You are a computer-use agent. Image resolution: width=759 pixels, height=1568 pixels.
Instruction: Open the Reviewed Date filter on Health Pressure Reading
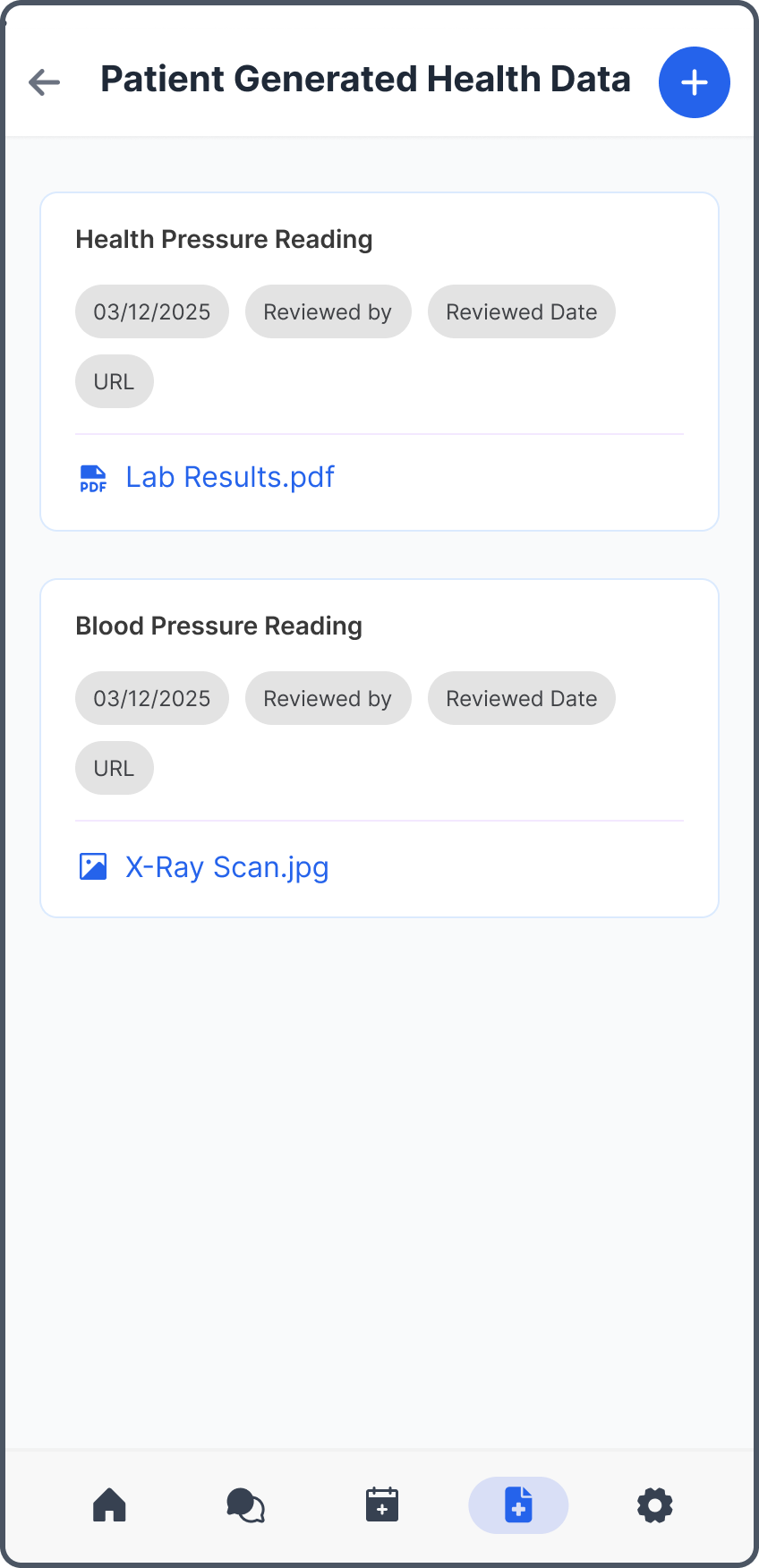521,311
